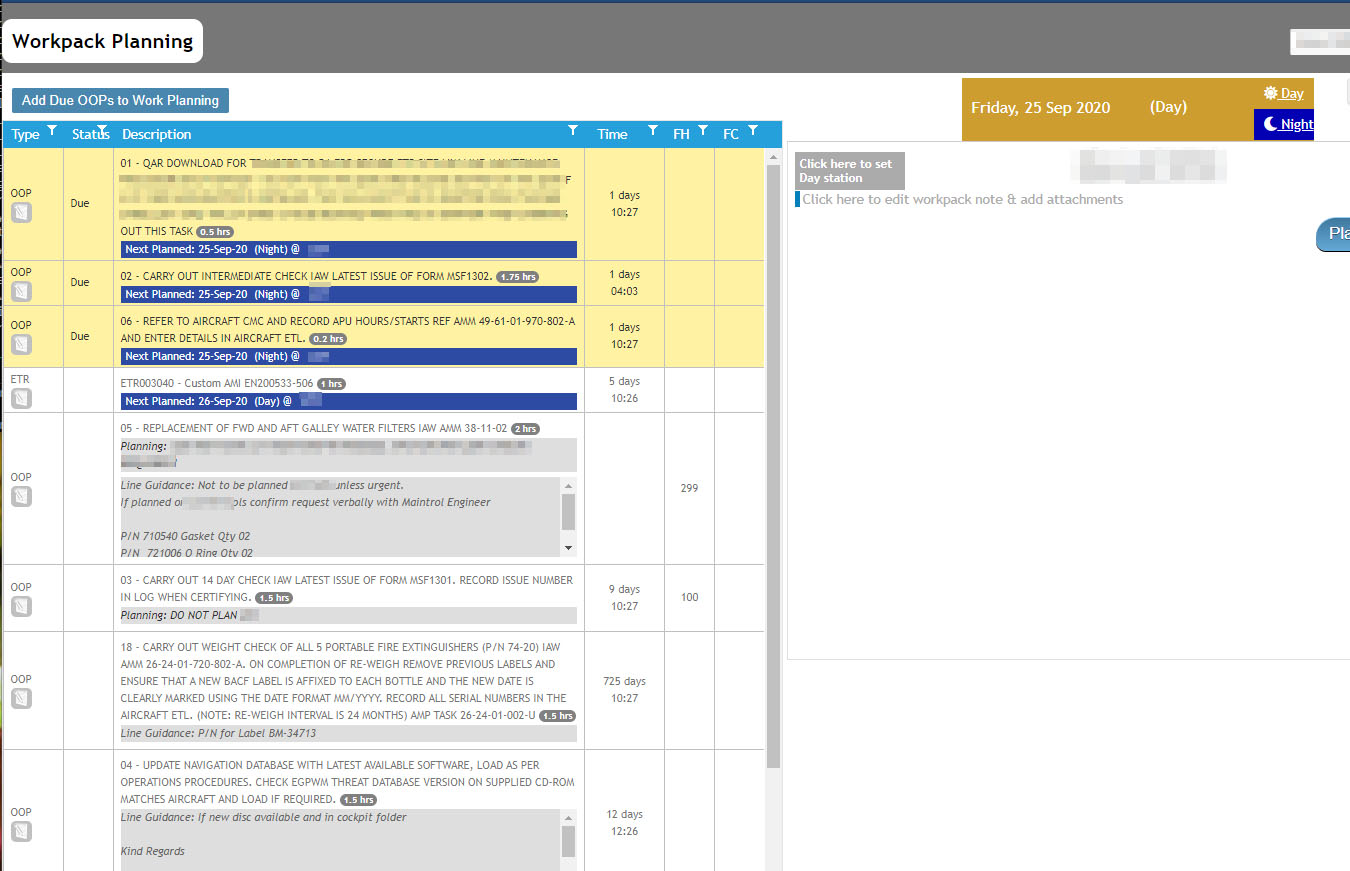
Task: Click task card icon for QAR DOWNLOAD row
Action: tap(21, 212)
